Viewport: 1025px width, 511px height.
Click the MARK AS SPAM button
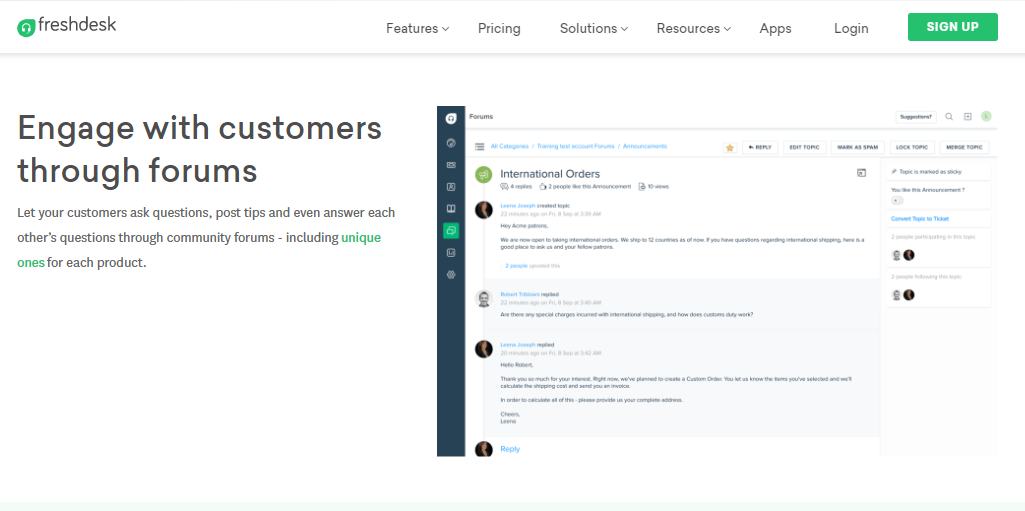tap(858, 148)
